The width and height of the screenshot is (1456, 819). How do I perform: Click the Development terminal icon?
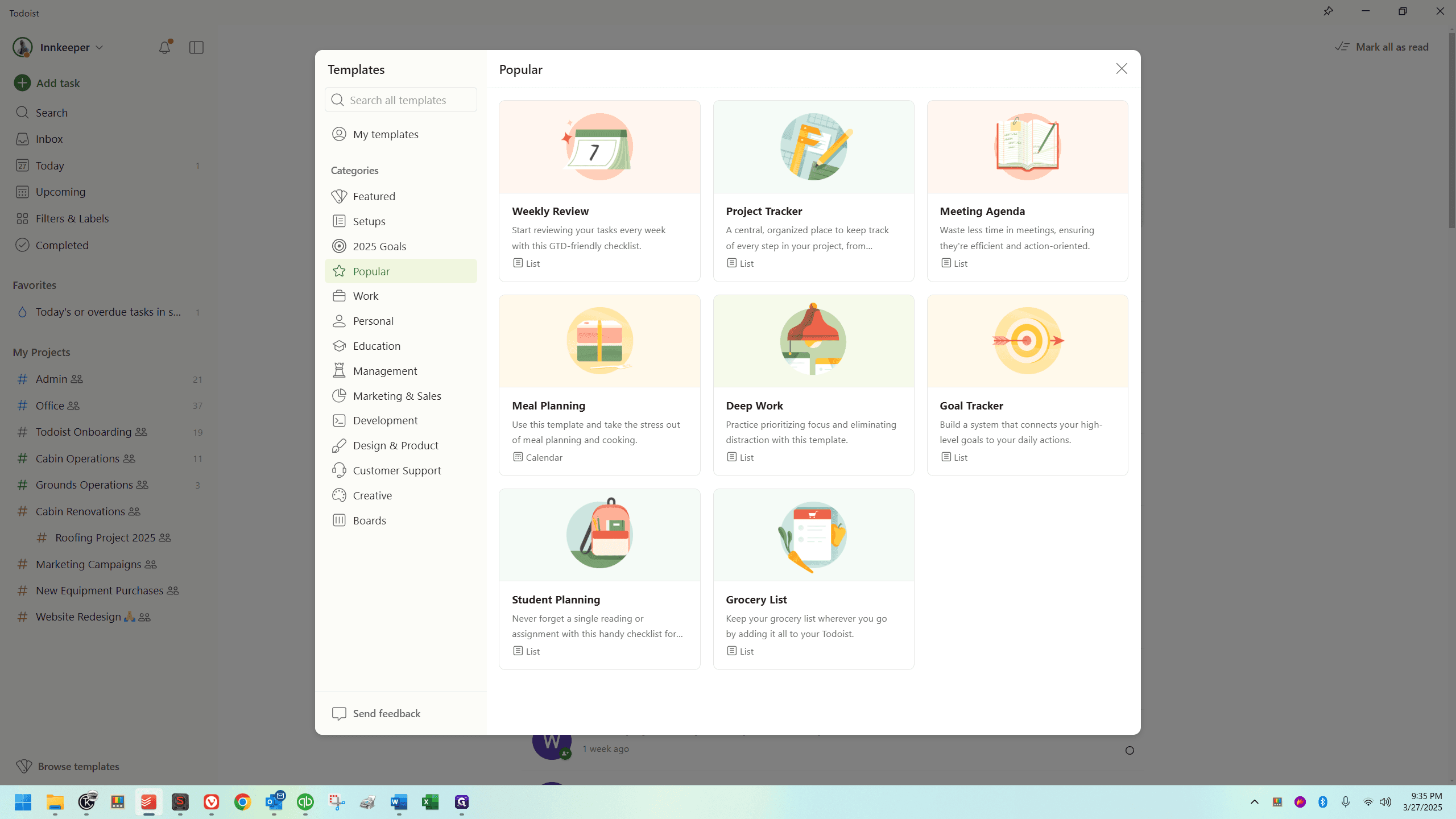click(x=339, y=420)
